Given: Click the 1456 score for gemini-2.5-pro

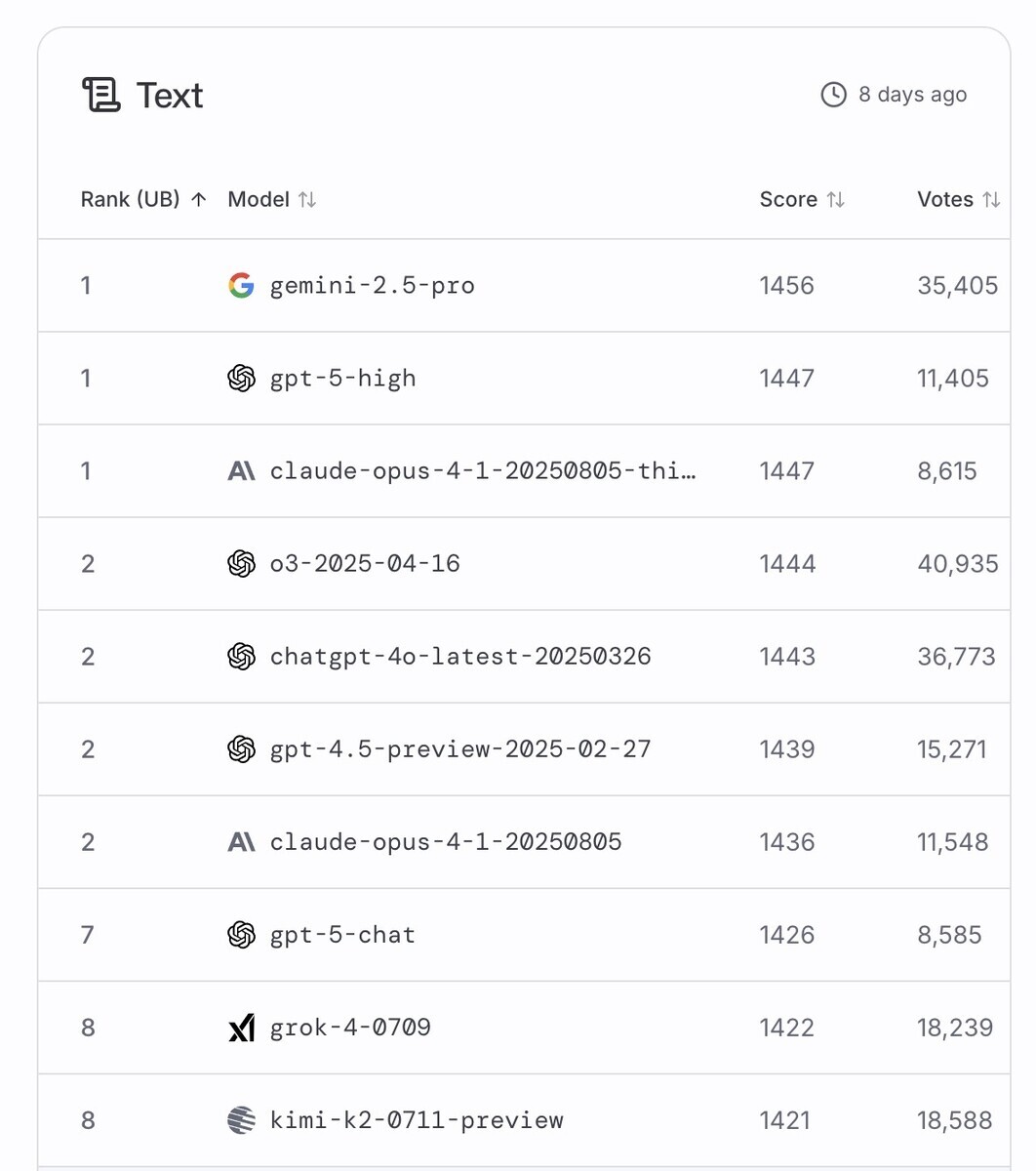Looking at the screenshot, I should click(x=786, y=286).
